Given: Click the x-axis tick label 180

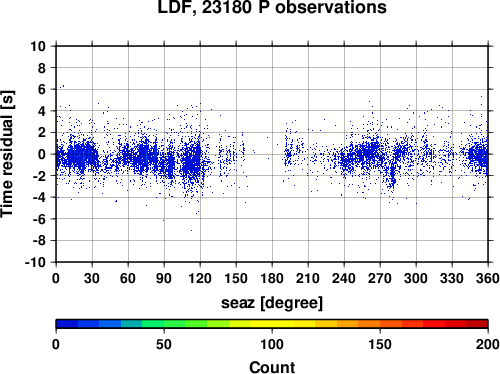Looking at the screenshot, I should click(272, 278).
